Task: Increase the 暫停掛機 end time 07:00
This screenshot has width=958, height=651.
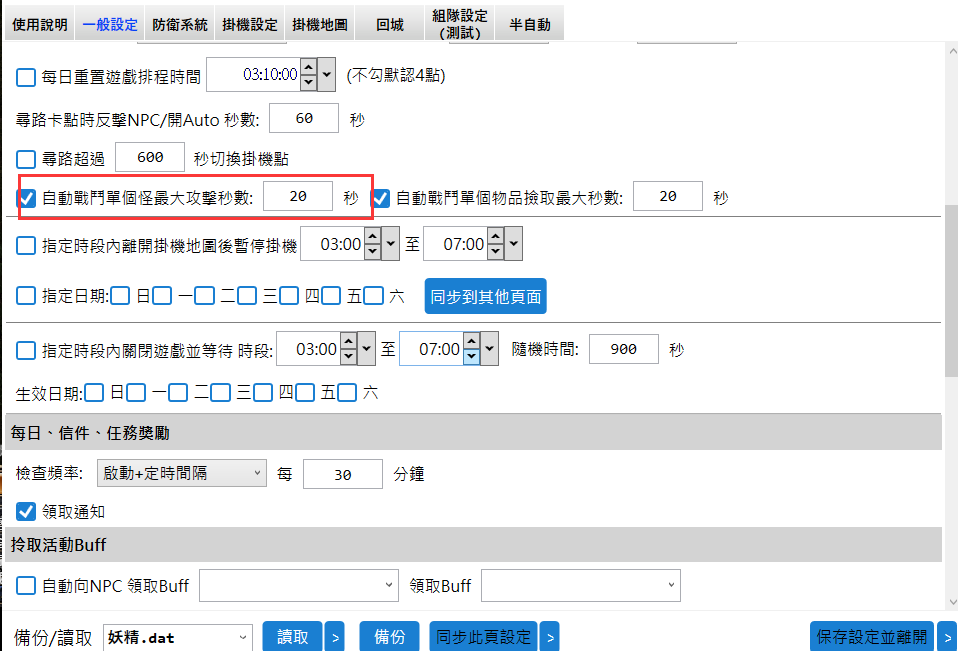Action: 495,236
